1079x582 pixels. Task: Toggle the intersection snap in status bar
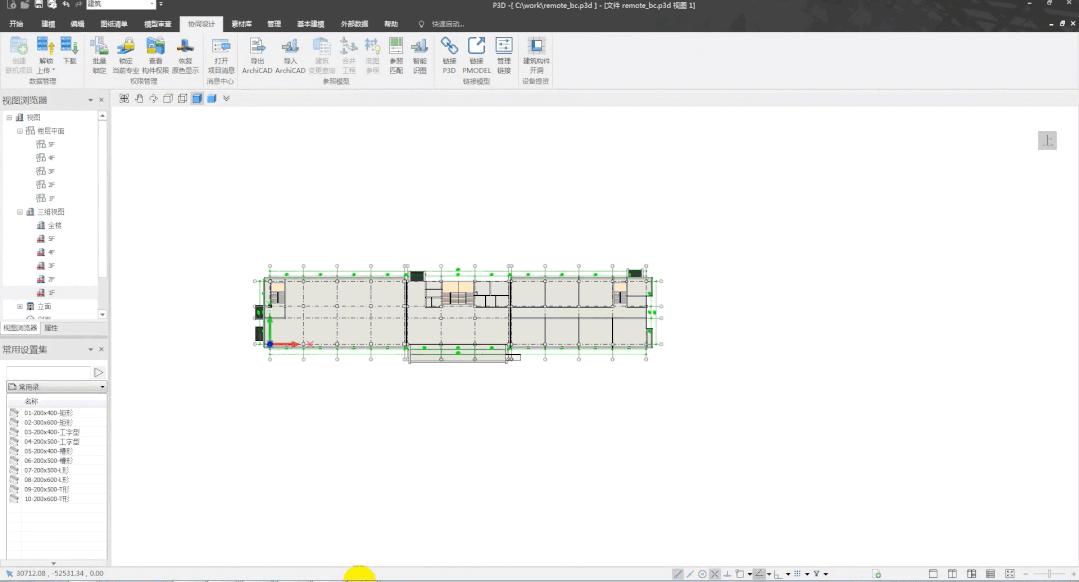pyautogui.click(x=714, y=574)
